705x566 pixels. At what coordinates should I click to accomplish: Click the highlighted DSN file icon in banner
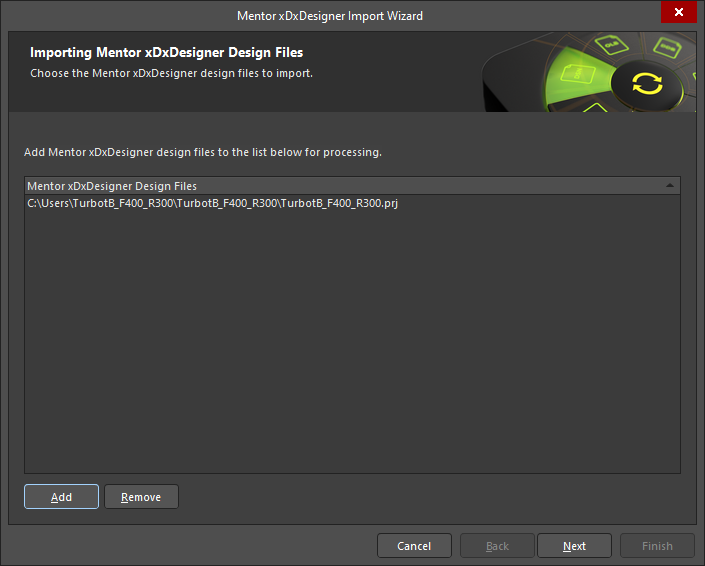pyautogui.click(x=577, y=75)
